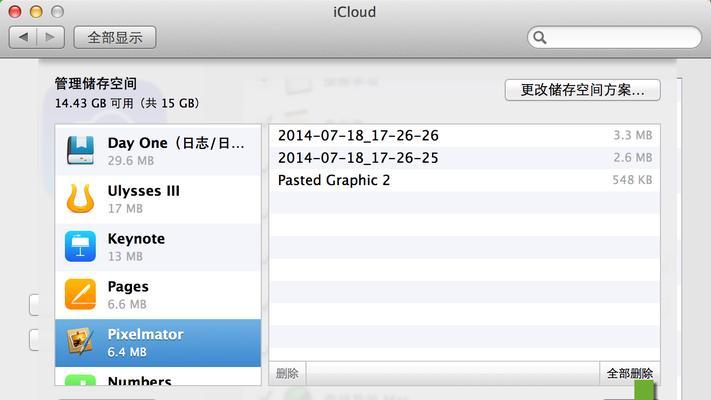Select Keynote row label
This screenshot has height=400, width=711.
(136, 239)
